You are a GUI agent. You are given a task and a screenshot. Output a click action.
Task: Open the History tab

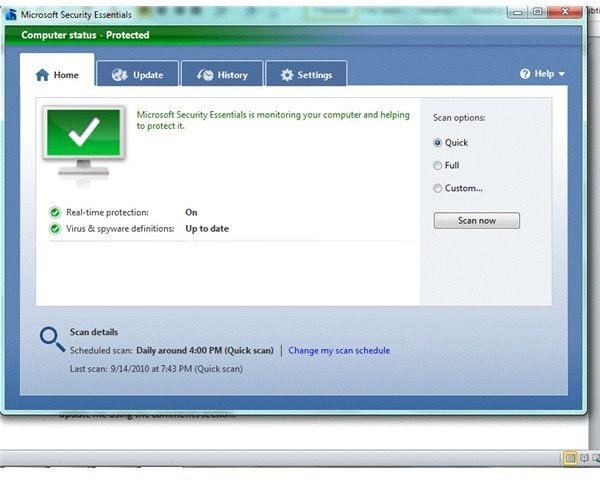click(222, 74)
